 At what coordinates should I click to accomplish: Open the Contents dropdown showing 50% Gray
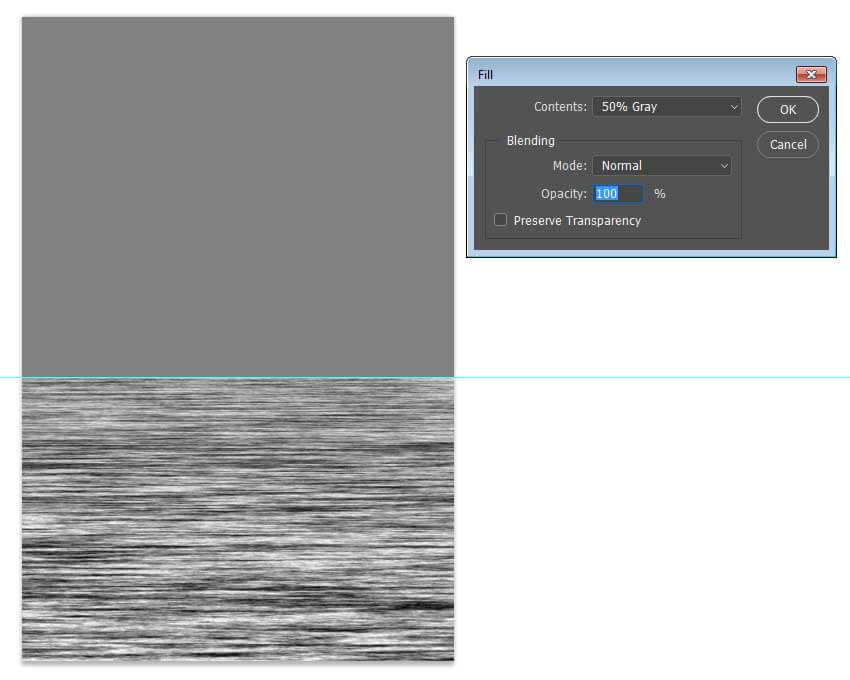click(x=666, y=107)
